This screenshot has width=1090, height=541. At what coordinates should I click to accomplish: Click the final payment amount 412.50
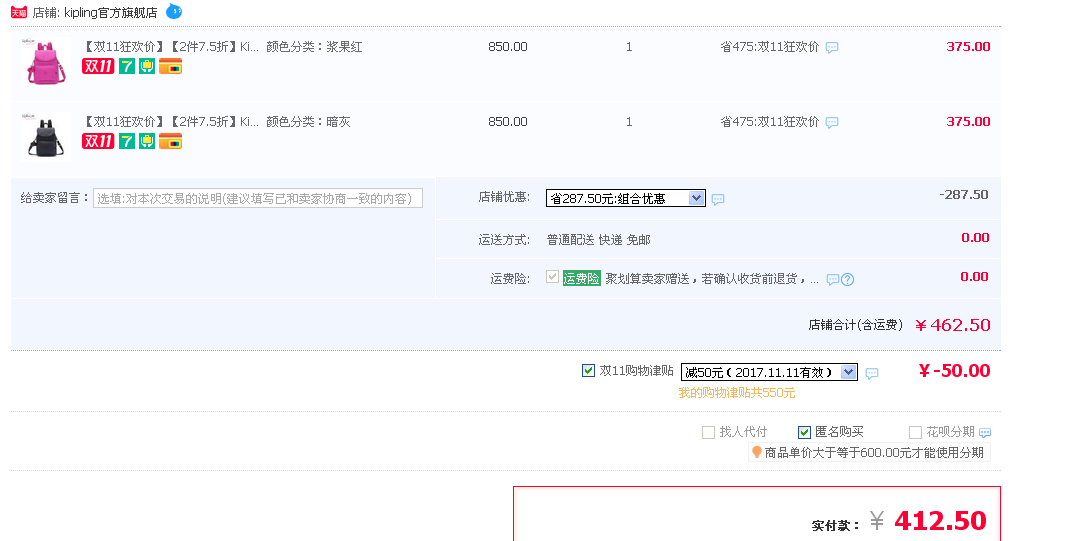[x=940, y=521]
